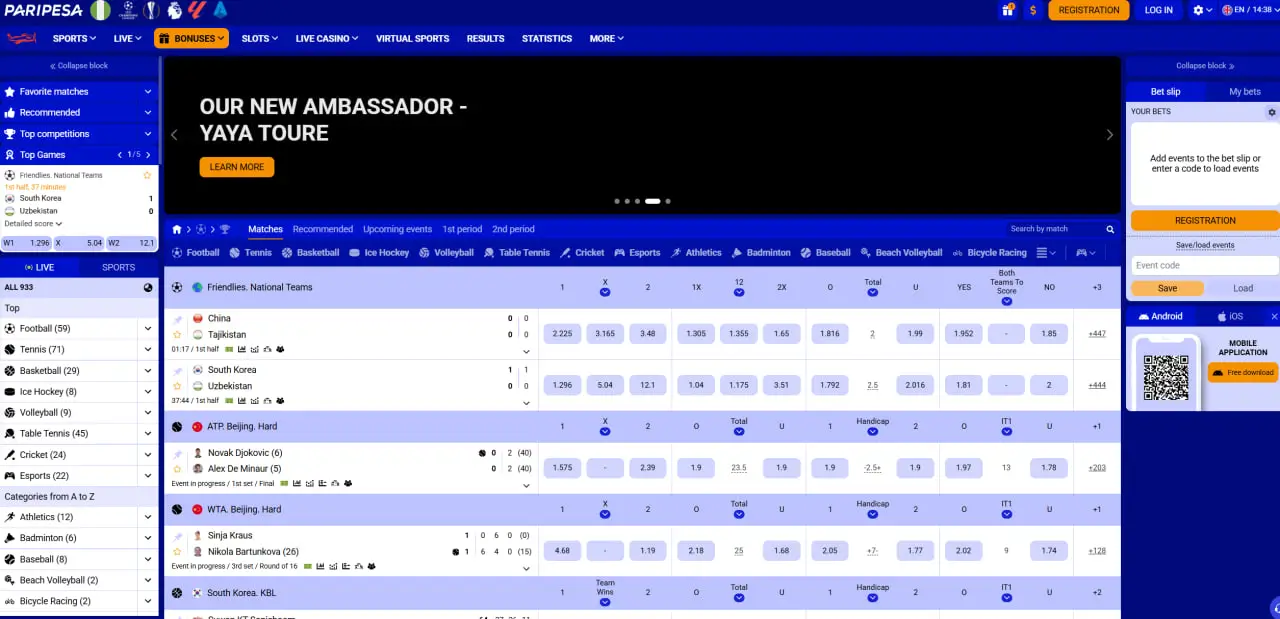The width and height of the screenshot is (1280, 619).
Task: Expand the Top competitions section
Action: 79,134
